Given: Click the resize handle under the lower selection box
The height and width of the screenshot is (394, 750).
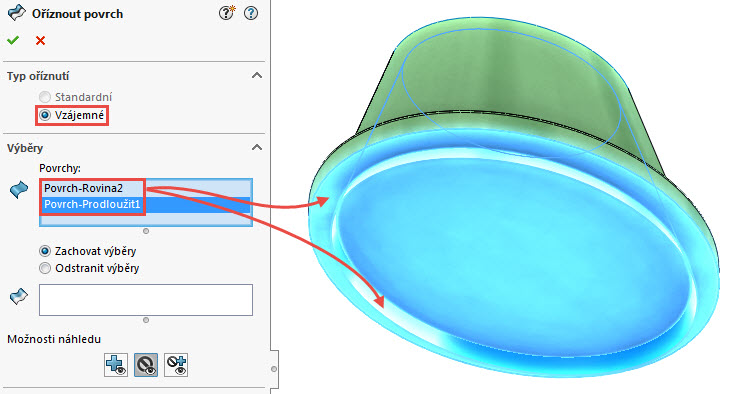Looking at the screenshot, I should coord(146,320).
